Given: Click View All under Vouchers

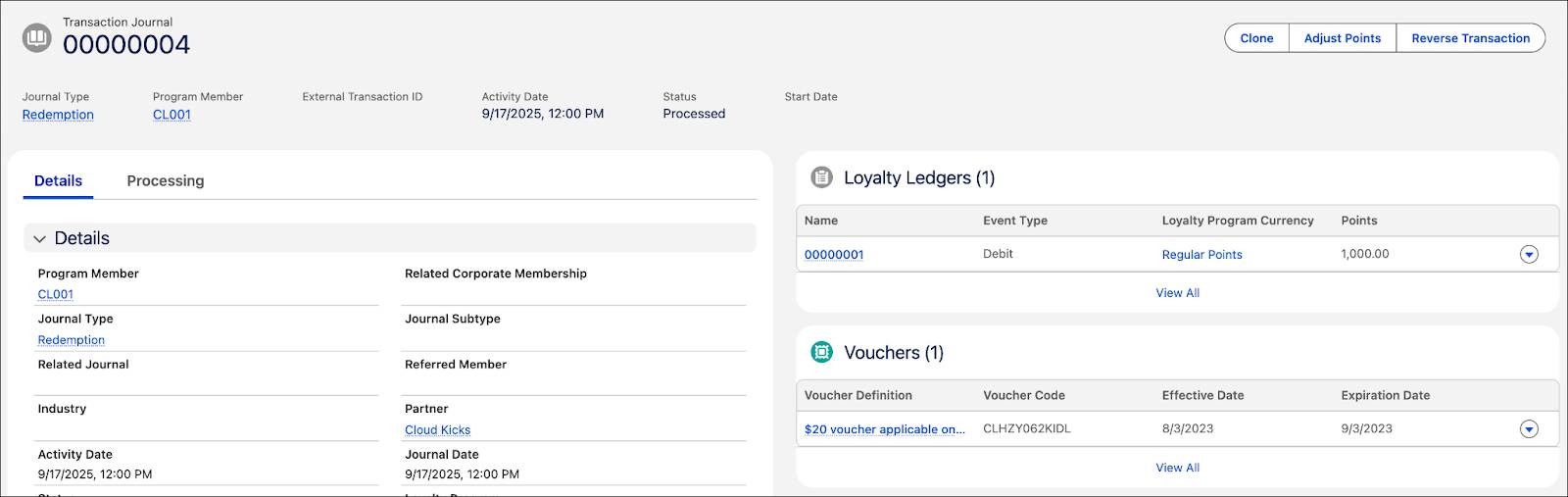Looking at the screenshot, I should (1177, 468).
